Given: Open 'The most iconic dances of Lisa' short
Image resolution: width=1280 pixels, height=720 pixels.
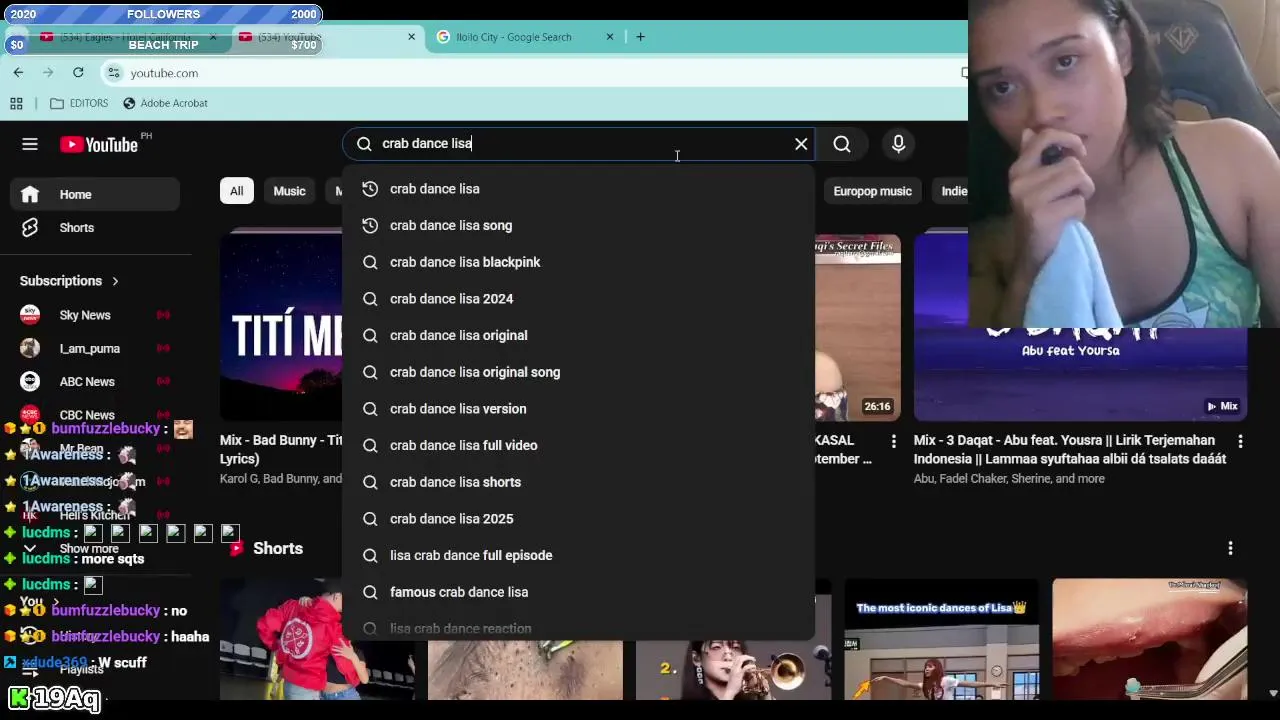Looking at the screenshot, I should tap(941, 640).
